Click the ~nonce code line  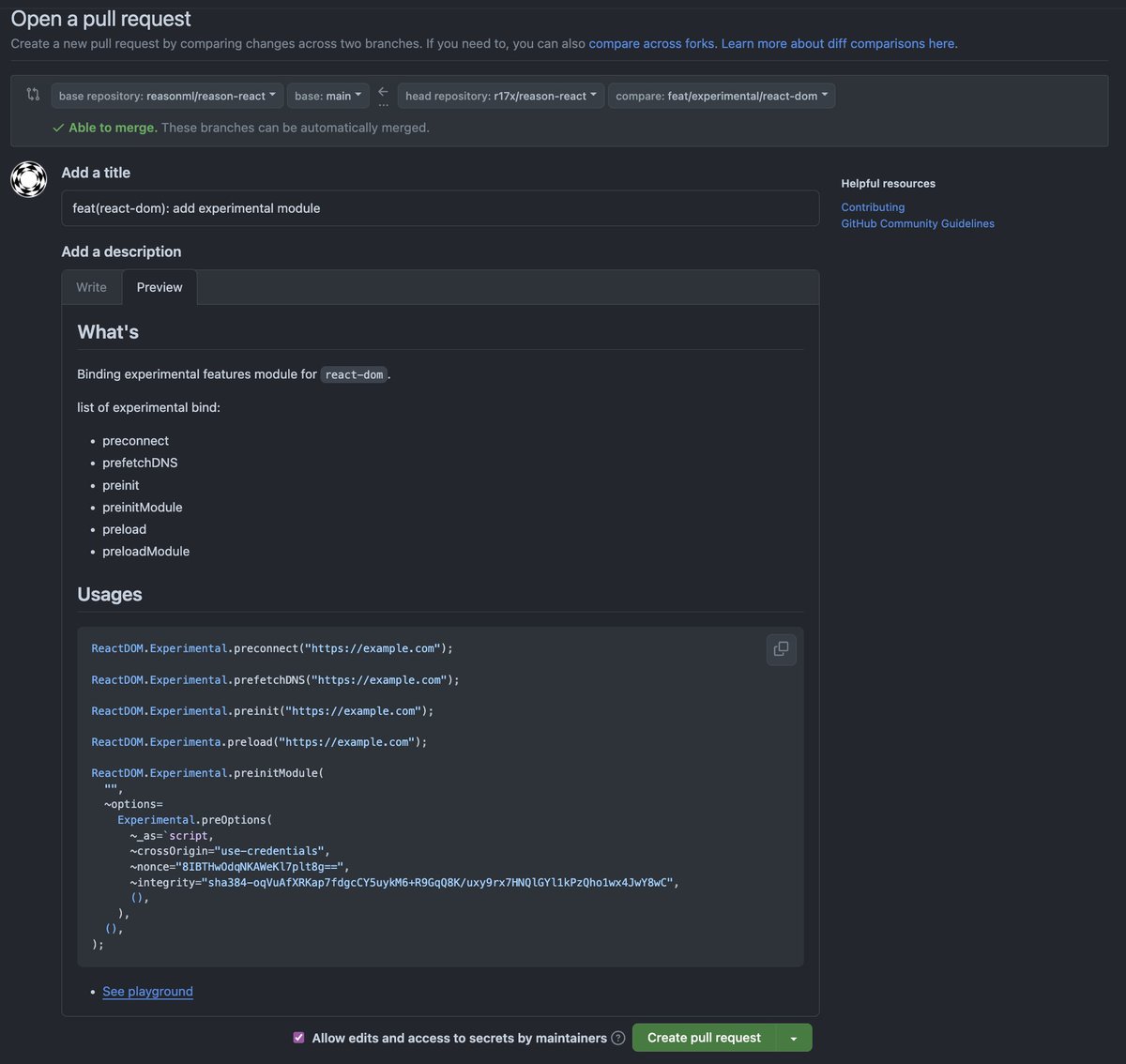[x=239, y=867]
